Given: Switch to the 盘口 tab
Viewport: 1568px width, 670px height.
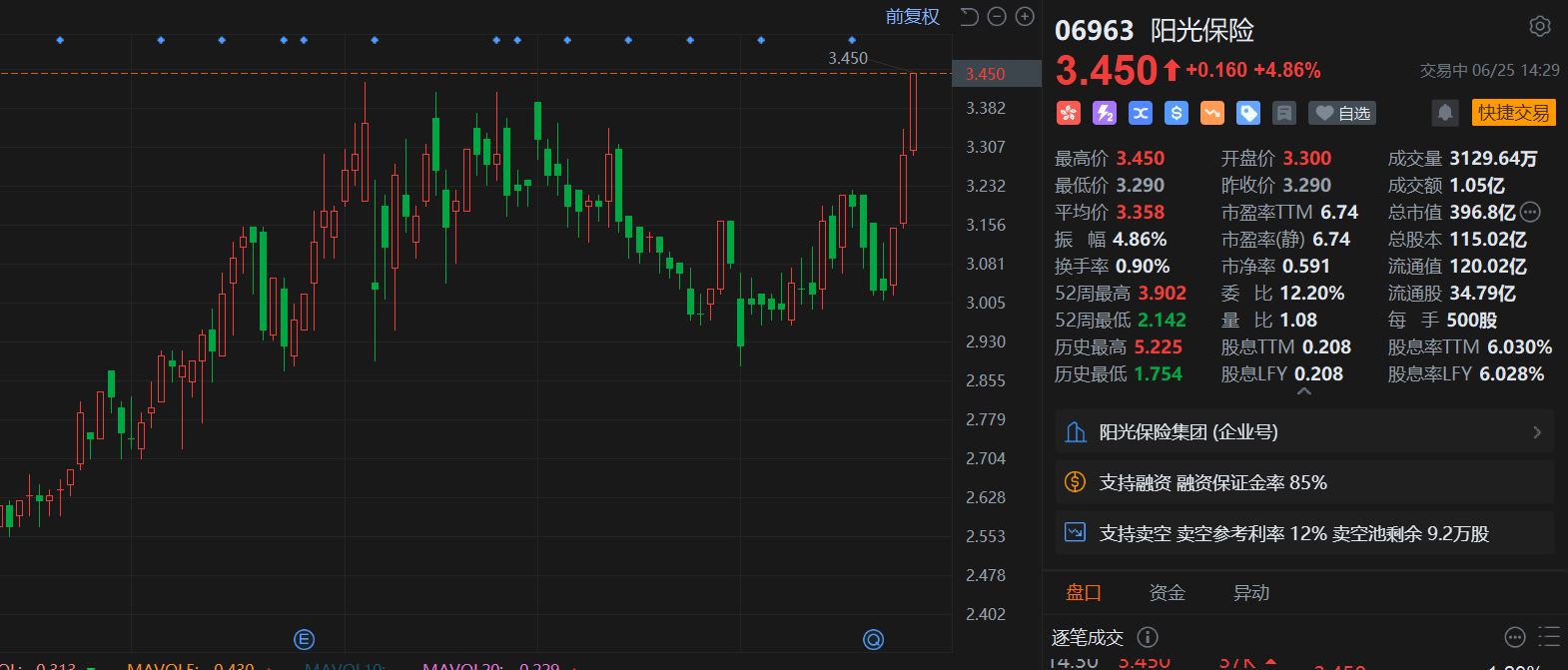Looking at the screenshot, I should pyautogui.click(x=1084, y=592).
